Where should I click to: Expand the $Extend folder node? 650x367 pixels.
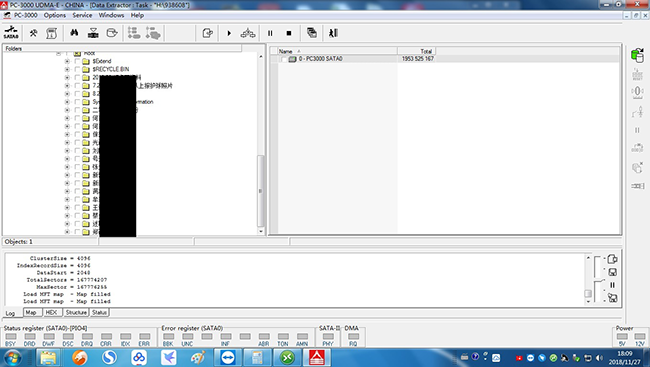67,61
